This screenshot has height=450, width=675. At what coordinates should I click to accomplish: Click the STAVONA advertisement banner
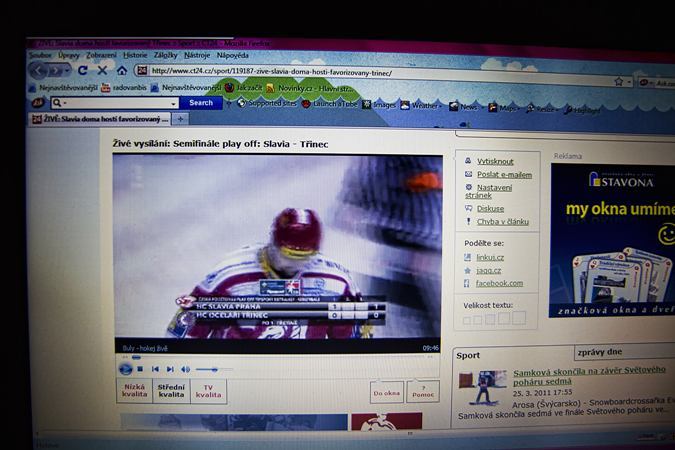point(612,240)
